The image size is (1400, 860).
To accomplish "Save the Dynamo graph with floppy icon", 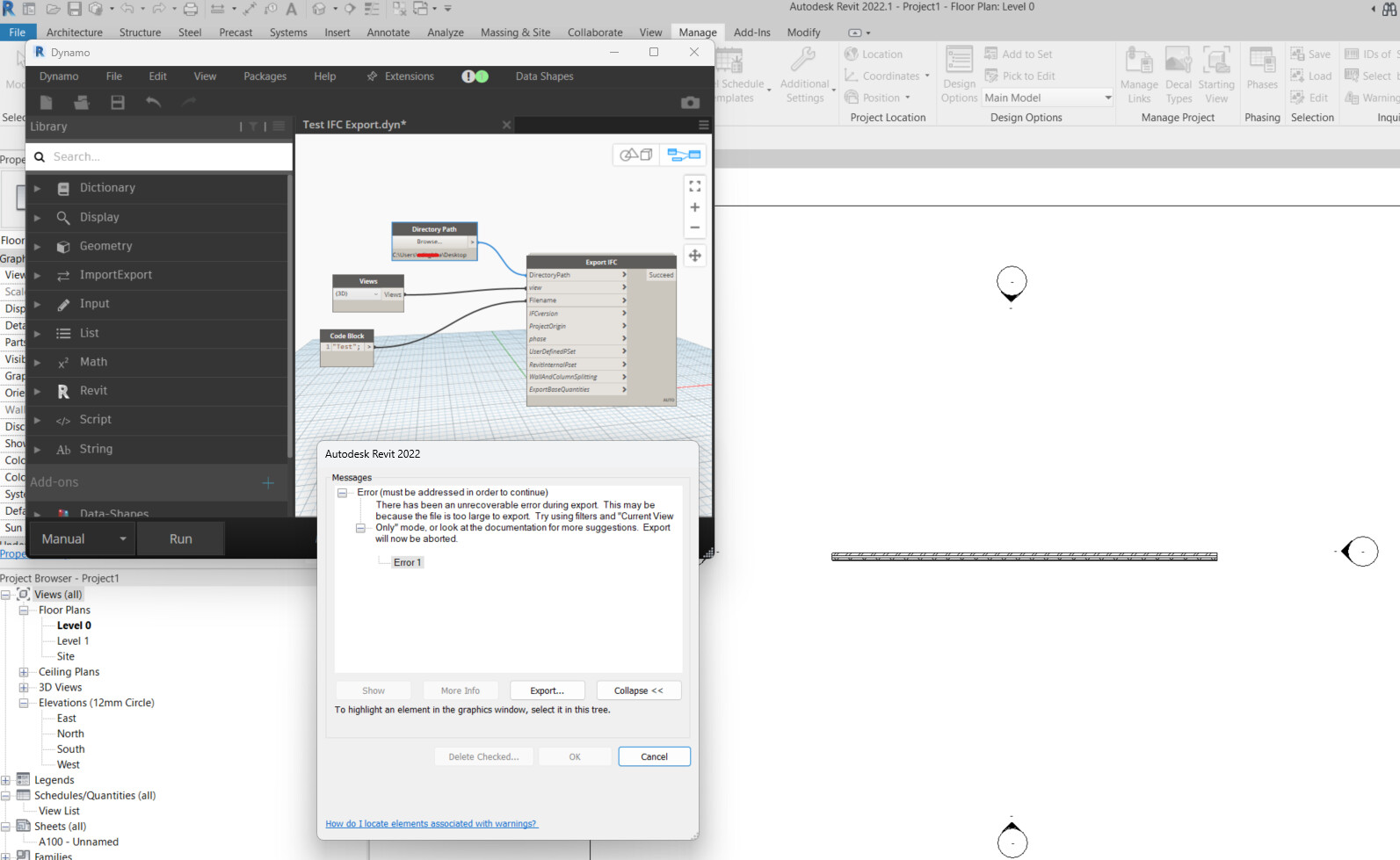I will tap(118, 103).
